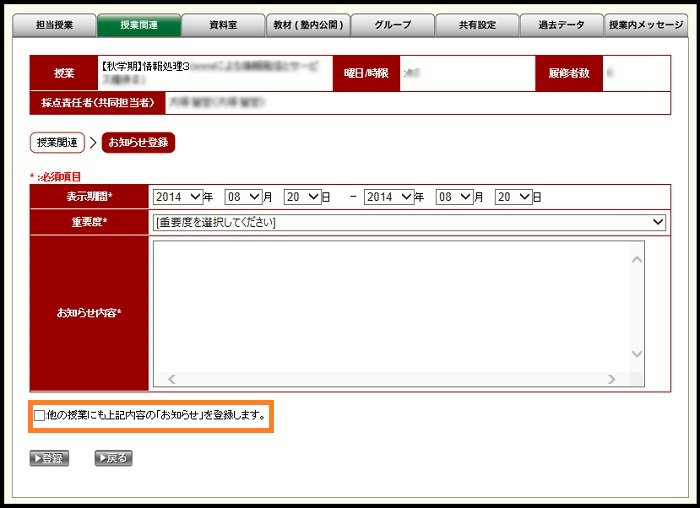
Task: Expand the 重要度 importance dropdown
Action: pos(408,222)
